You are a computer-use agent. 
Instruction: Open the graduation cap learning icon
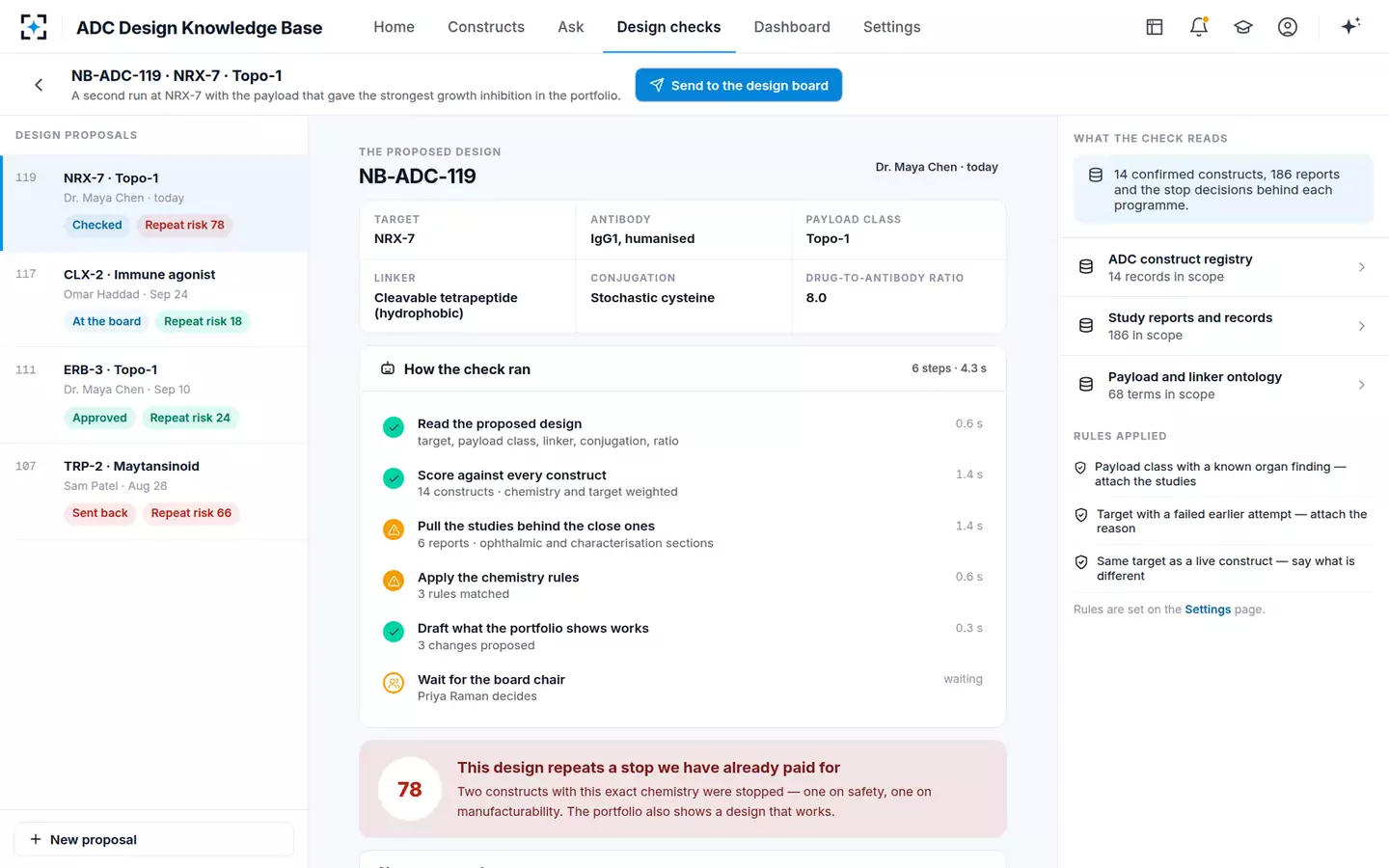pos(1243,27)
